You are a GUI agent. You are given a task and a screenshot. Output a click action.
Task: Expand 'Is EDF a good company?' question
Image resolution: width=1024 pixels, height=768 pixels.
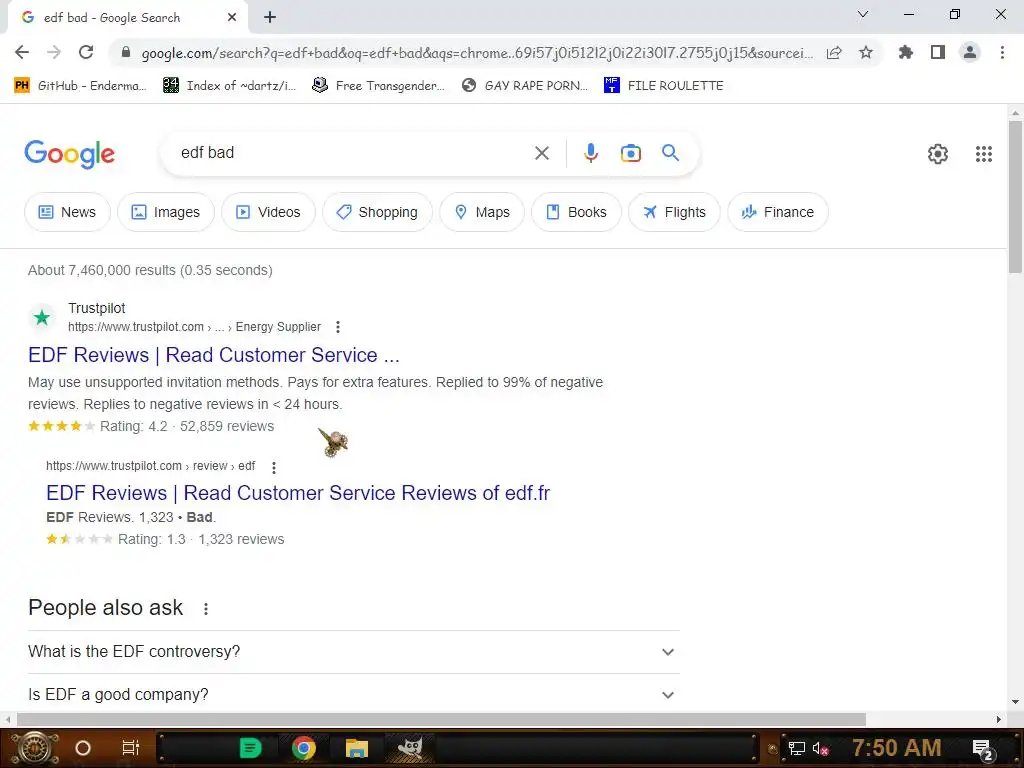tap(353, 694)
